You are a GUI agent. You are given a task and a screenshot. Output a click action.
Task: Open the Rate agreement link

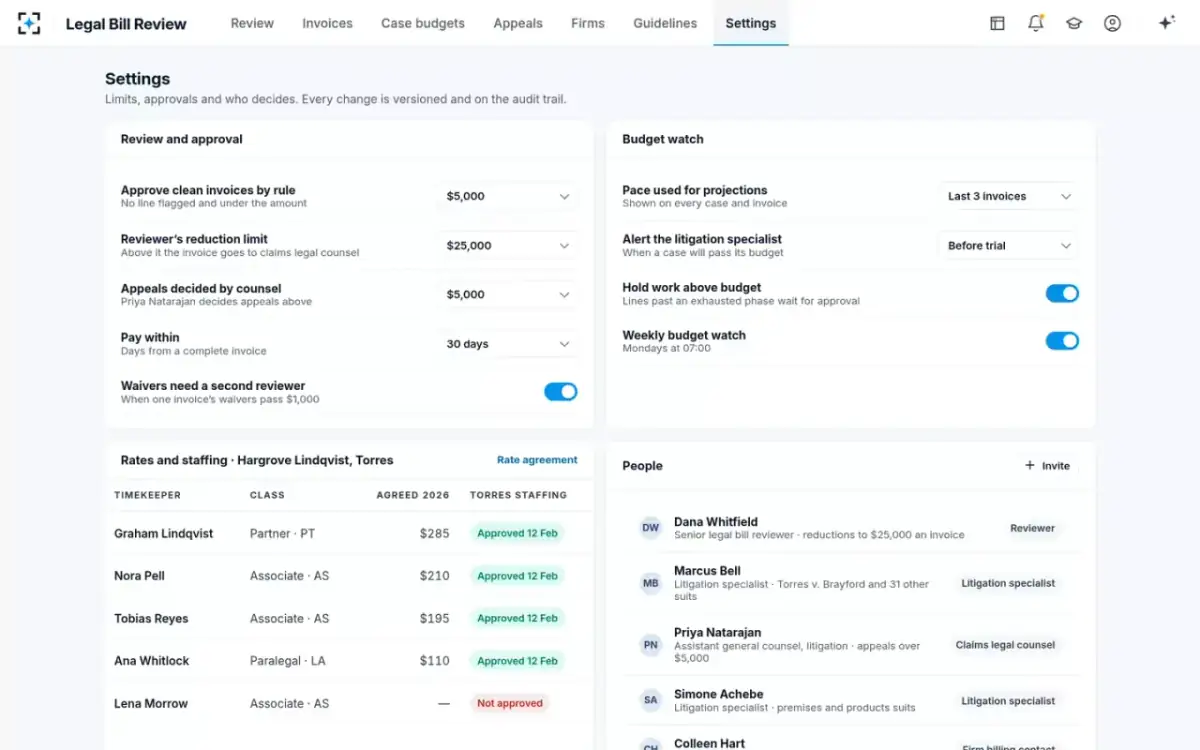[537, 460]
